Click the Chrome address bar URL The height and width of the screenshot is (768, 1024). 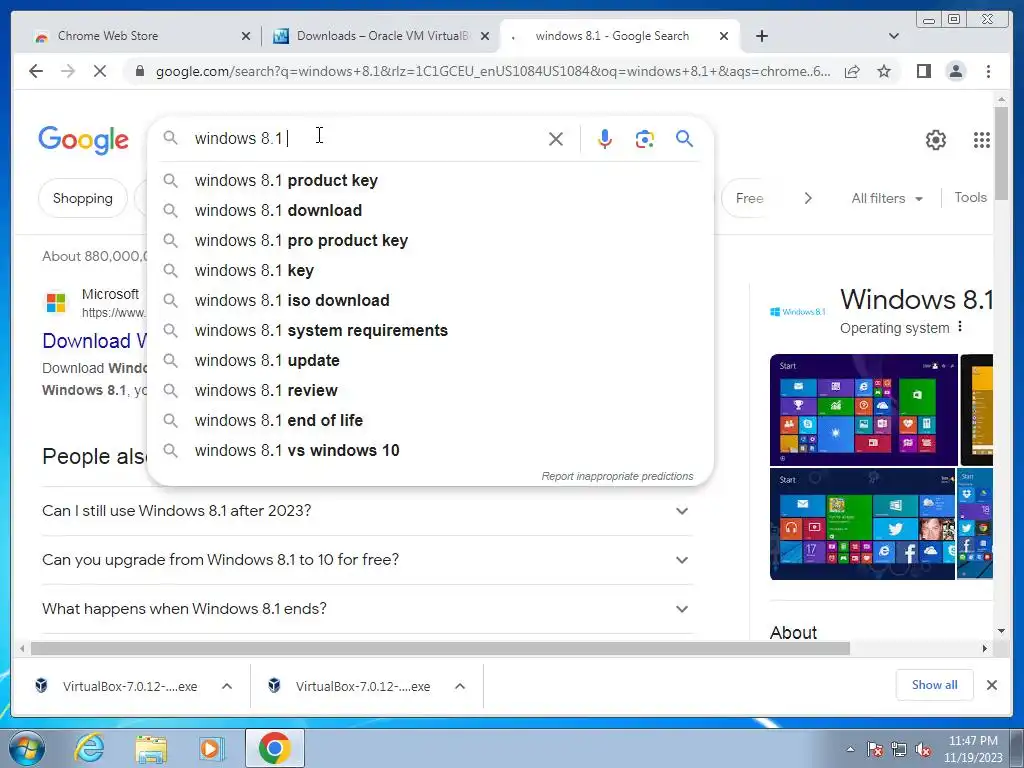[x=492, y=71]
